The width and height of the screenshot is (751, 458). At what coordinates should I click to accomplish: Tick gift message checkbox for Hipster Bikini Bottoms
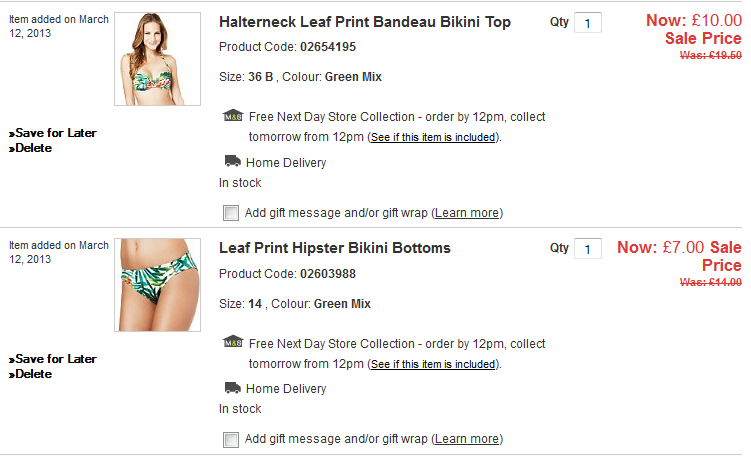click(x=231, y=439)
